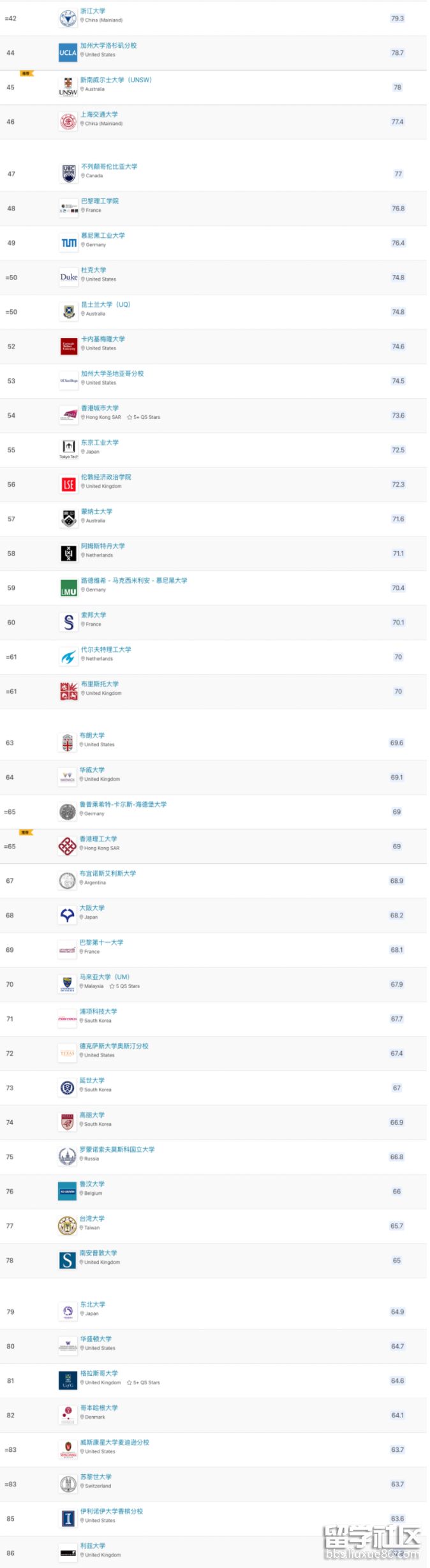Open the 马来亚大学（UM）link
Screen dimensions: 430x1568
pos(104,977)
